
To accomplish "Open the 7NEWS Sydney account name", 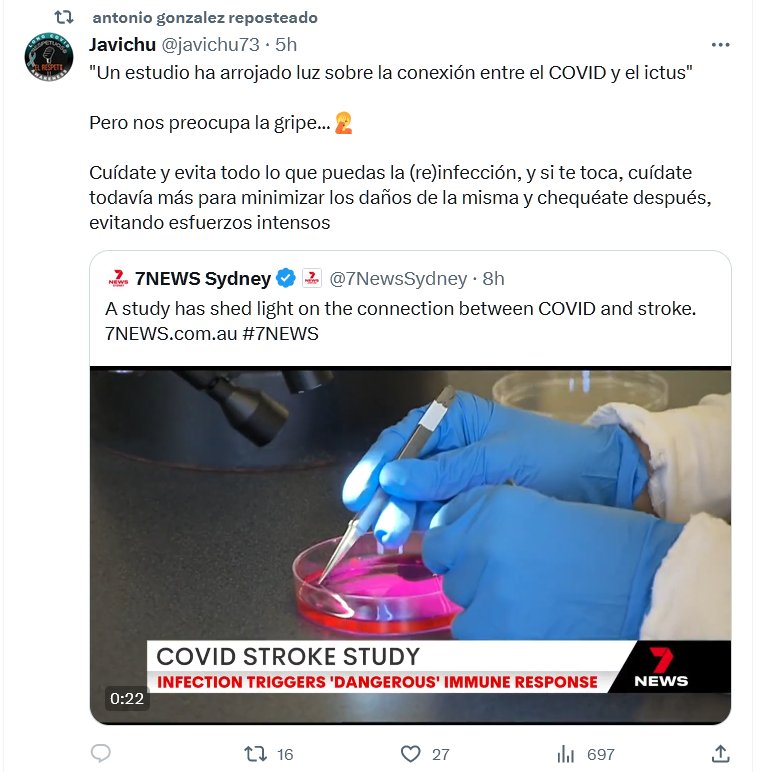I will [x=203, y=279].
